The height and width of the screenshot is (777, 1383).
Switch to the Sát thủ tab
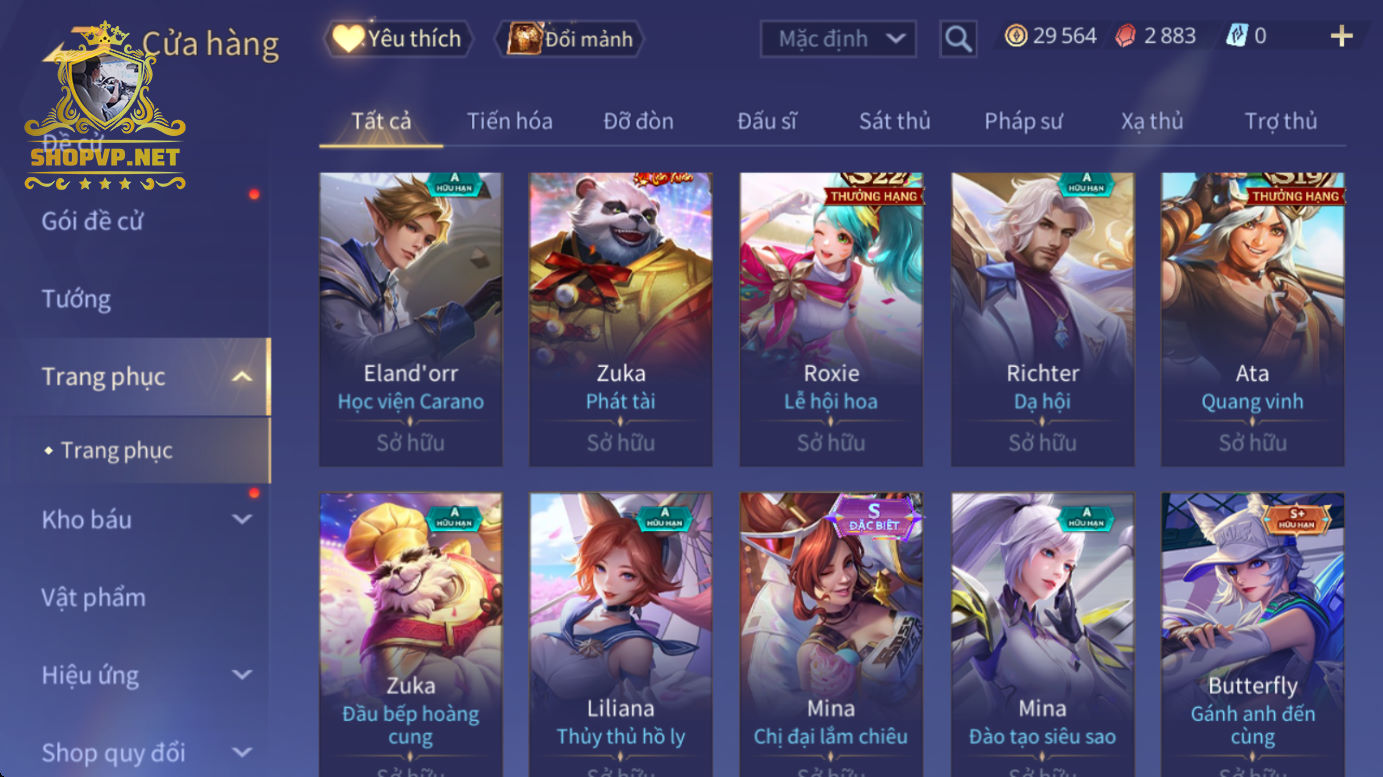(895, 121)
